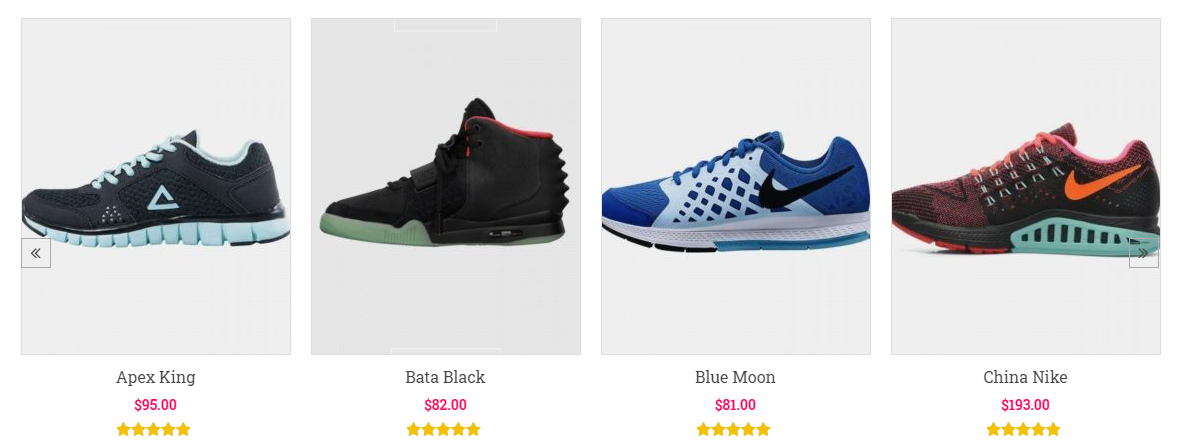This screenshot has height=447, width=1183.
Task: Click the previous carousel arrow
Action: coord(35,253)
